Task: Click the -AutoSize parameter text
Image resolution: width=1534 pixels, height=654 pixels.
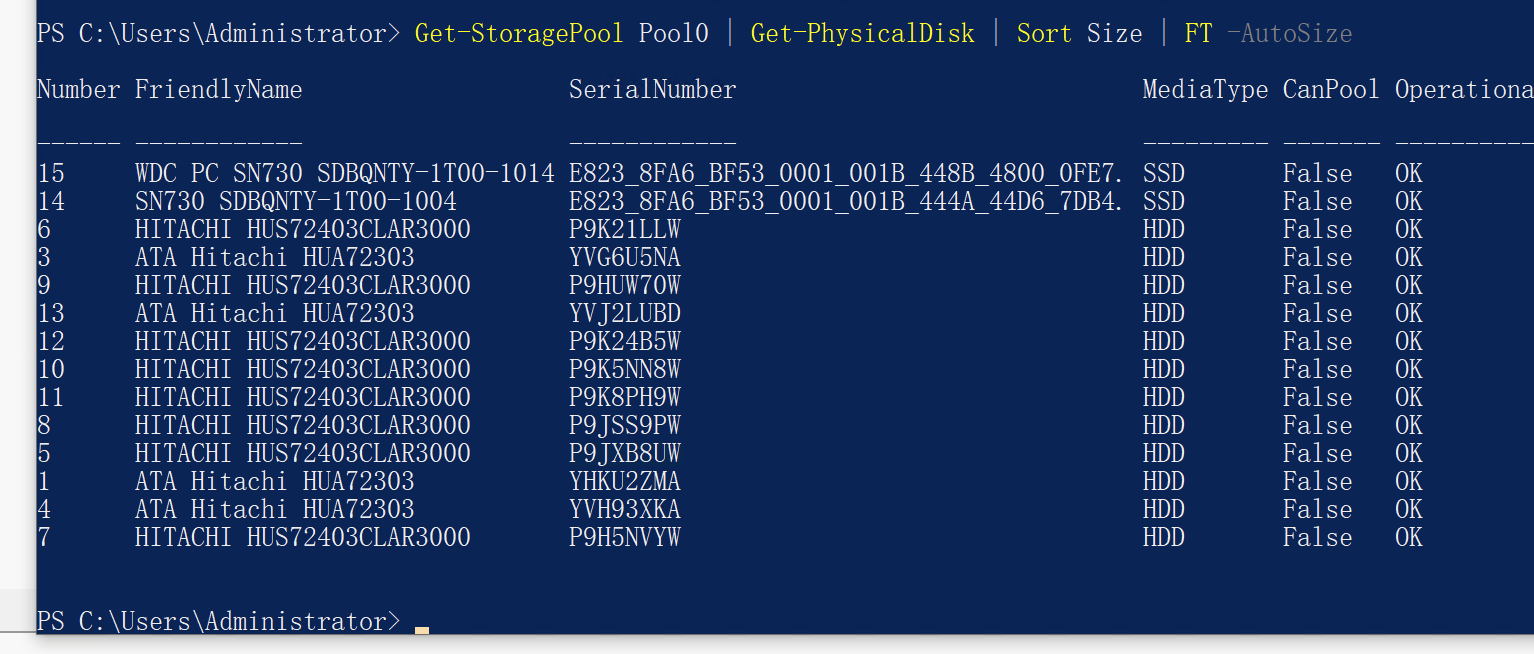Action: click(1289, 34)
